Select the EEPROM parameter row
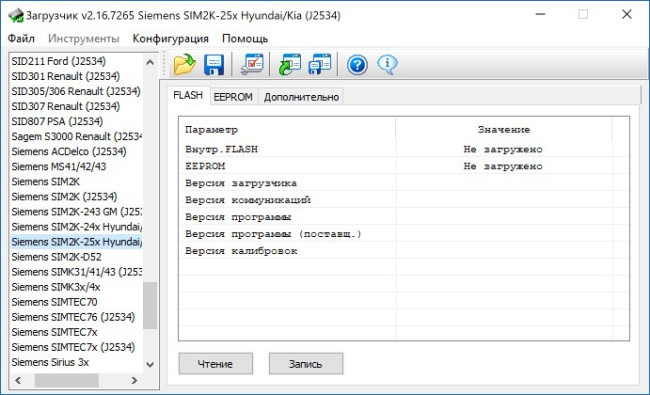The height and width of the screenshot is (395, 650). coord(404,166)
